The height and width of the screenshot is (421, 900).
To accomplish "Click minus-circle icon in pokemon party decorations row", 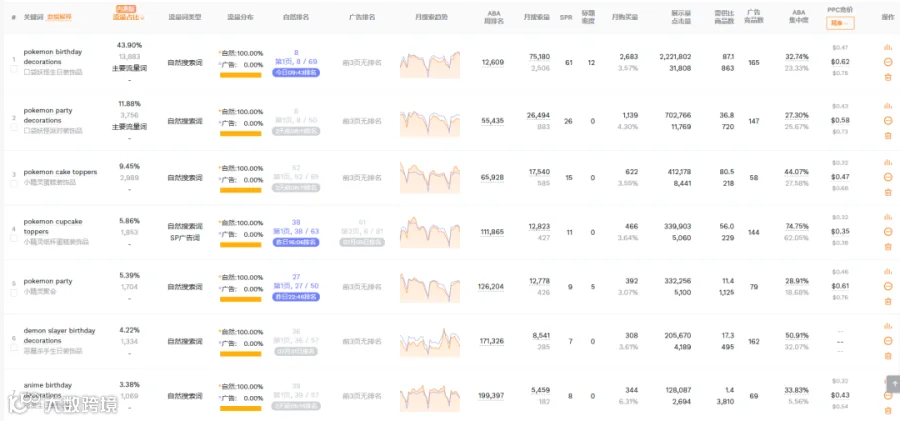I will 888,121.
